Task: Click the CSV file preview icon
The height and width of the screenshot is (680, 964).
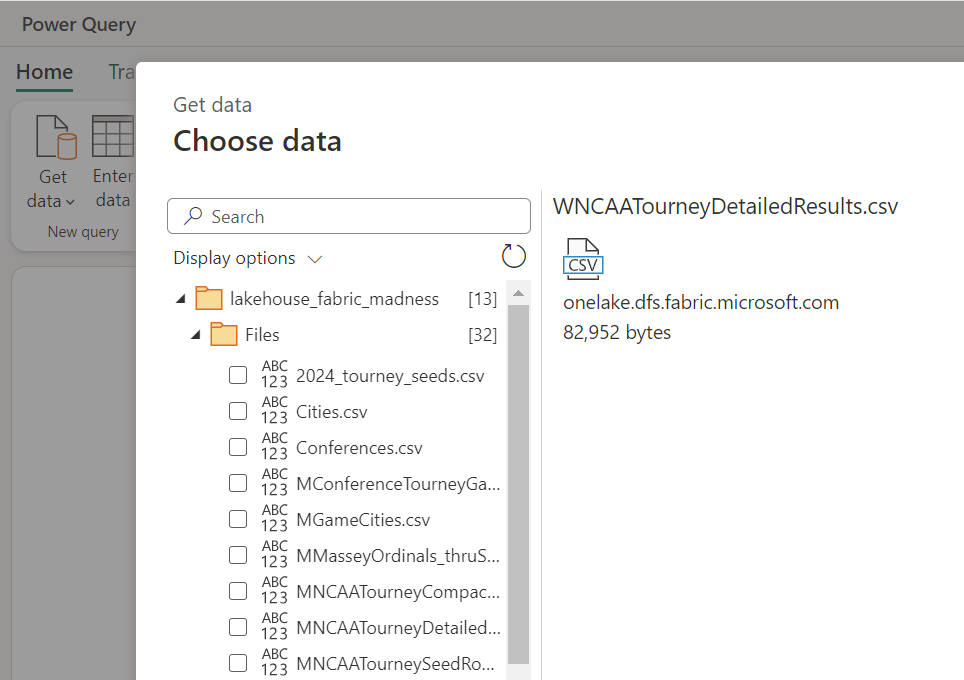Action: (581, 257)
